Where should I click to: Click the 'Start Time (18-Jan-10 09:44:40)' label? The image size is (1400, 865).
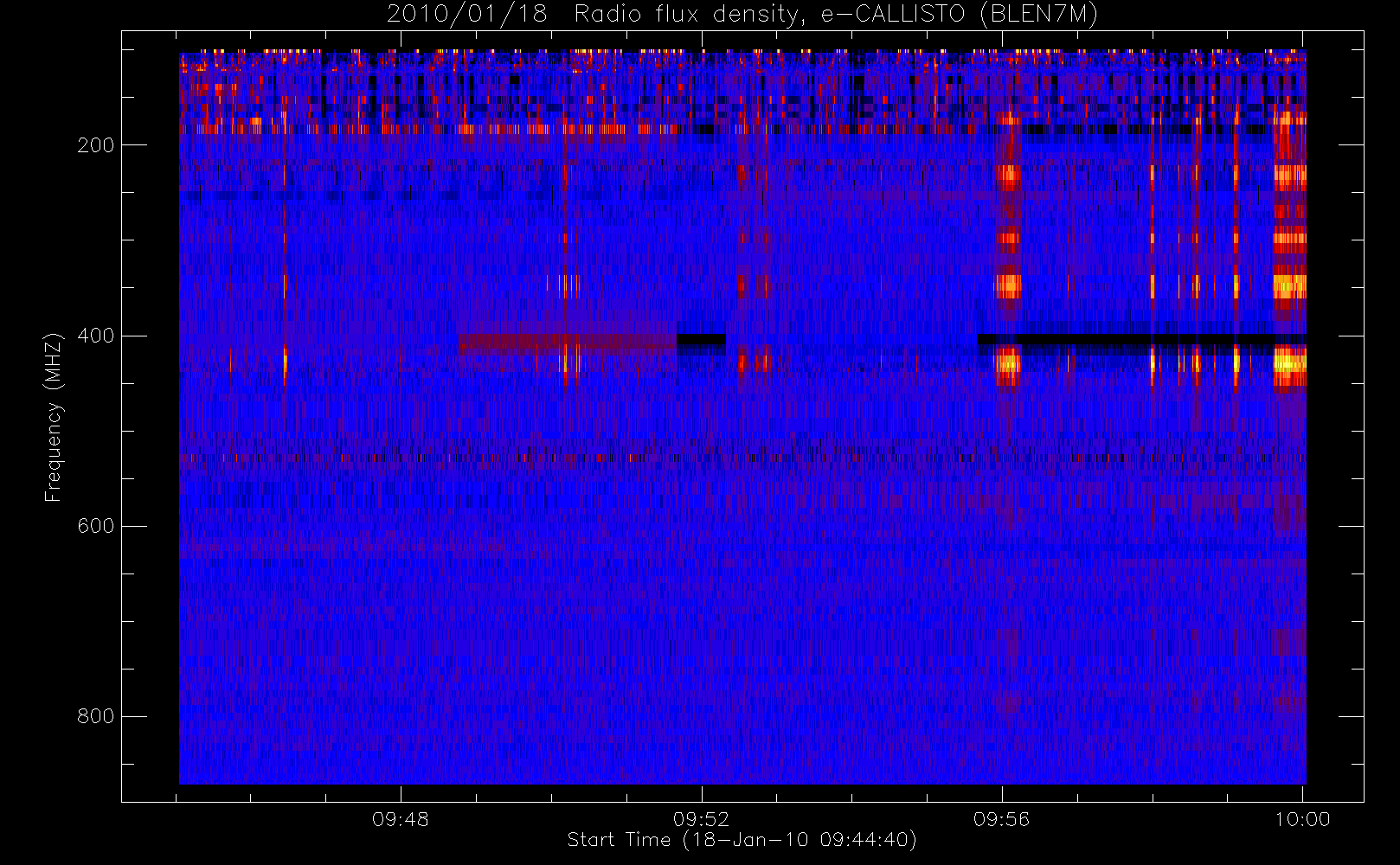(x=742, y=840)
